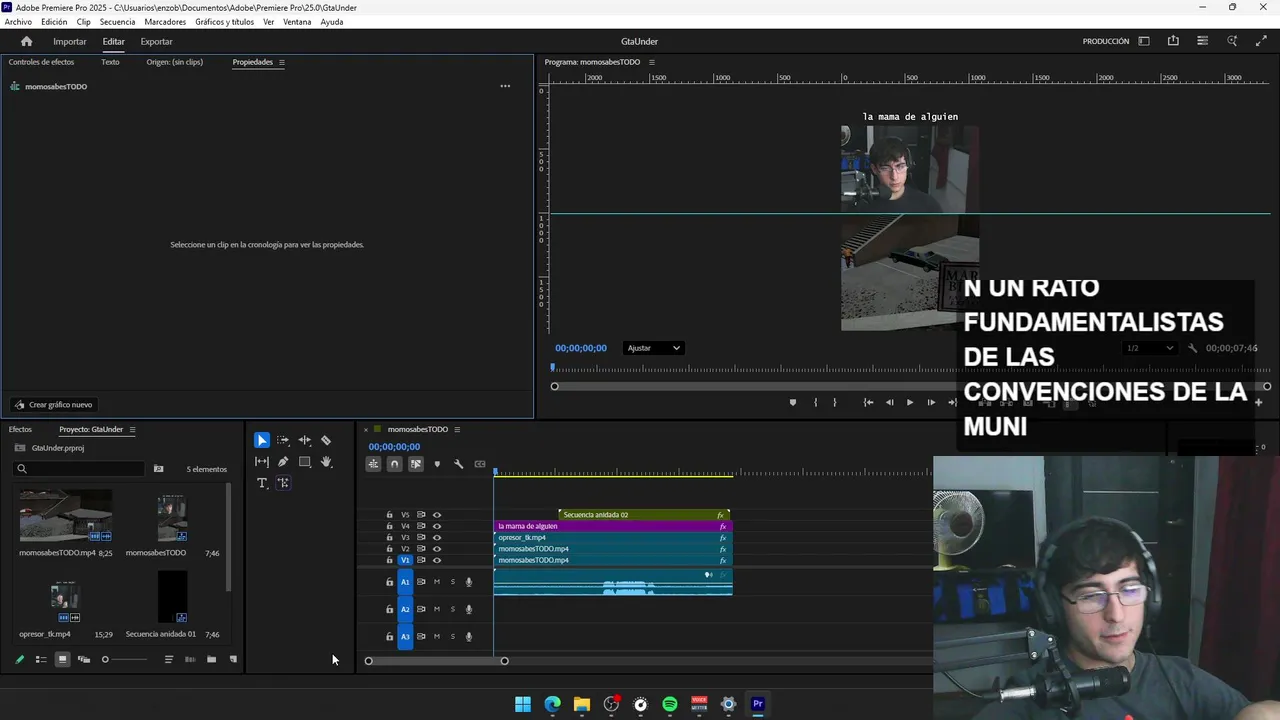Click the Importar link
Screen dimensions: 1280x720
pyautogui.click(x=70, y=42)
